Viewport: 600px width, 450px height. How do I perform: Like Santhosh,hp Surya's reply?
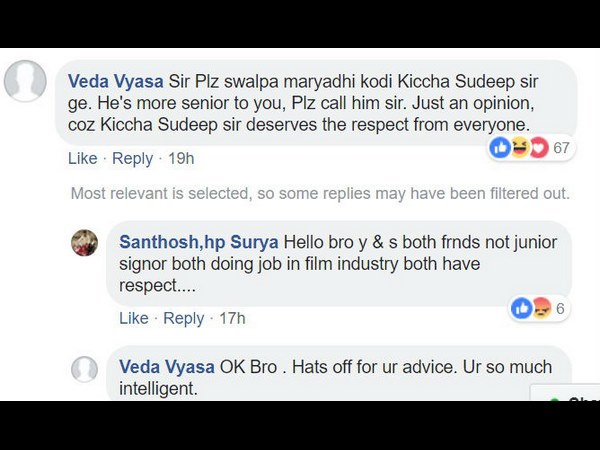[x=133, y=318]
